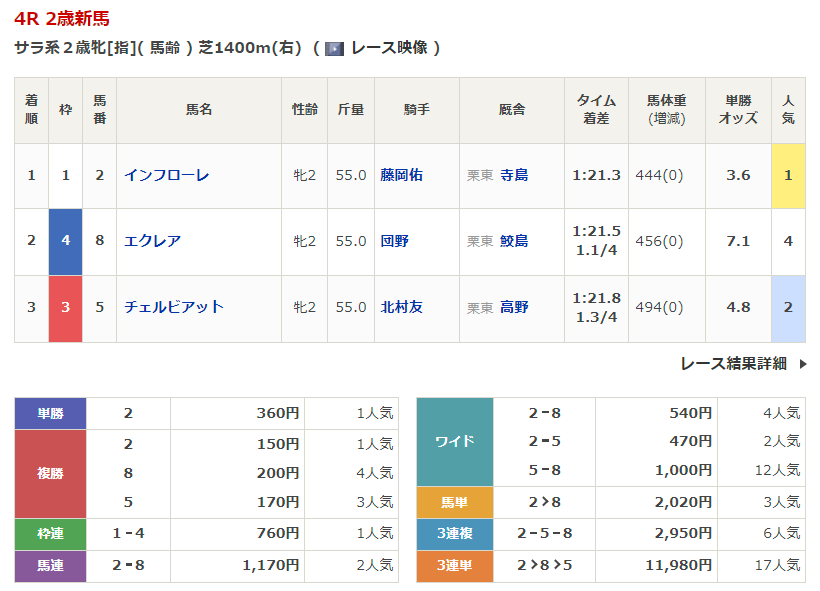The image size is (820, 591).
Task: View jockey 北村友 profile
Action: tap(401, 307)
